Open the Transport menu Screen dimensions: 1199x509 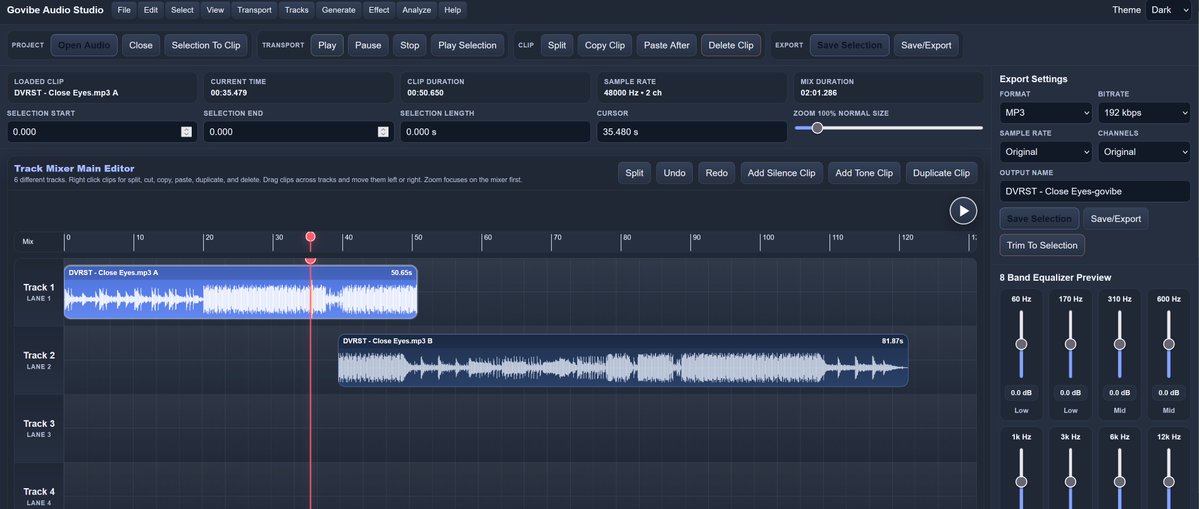coord(255,10)
